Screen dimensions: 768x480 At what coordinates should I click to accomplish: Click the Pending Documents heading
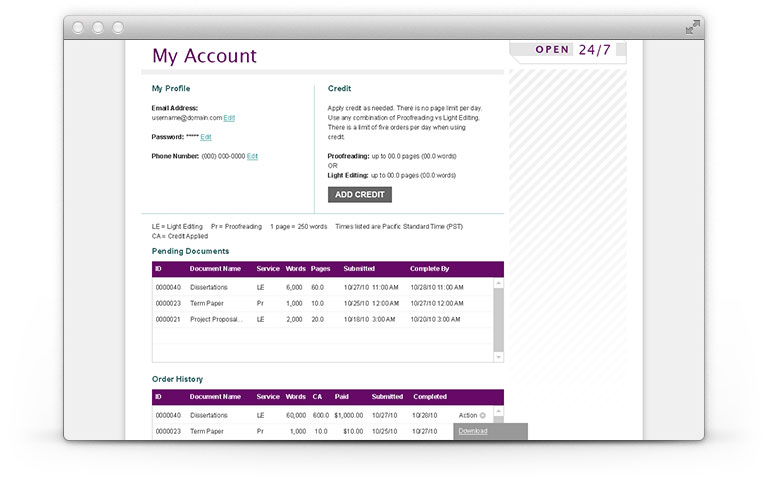pos(191,251)
